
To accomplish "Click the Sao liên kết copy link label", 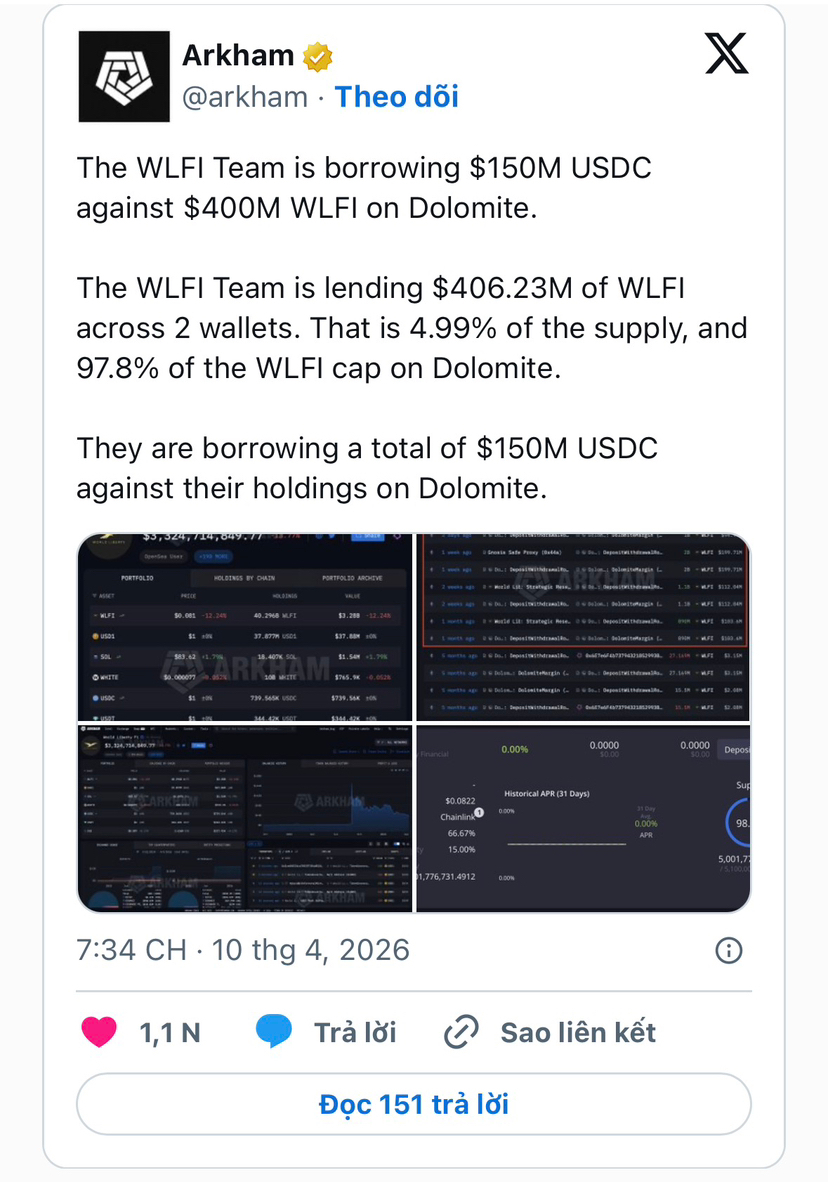I will (x=578, y=1032).
